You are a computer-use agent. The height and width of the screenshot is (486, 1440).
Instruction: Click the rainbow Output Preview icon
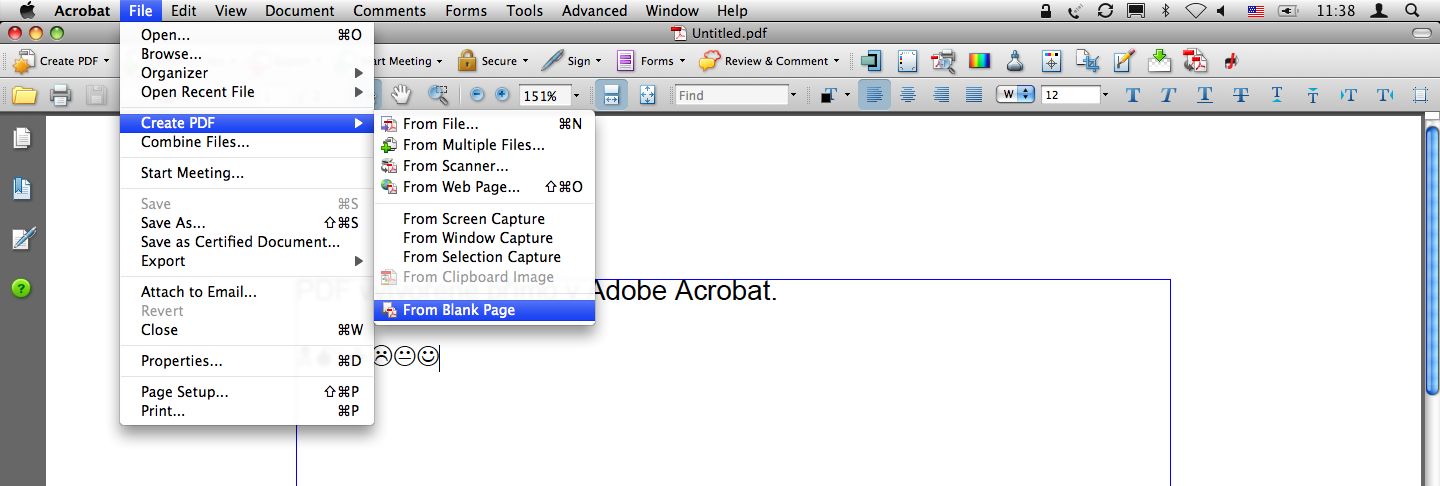[x=979, y=61]
